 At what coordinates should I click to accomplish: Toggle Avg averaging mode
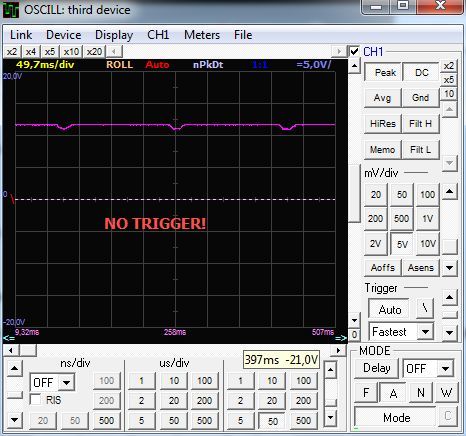[382, 98]
